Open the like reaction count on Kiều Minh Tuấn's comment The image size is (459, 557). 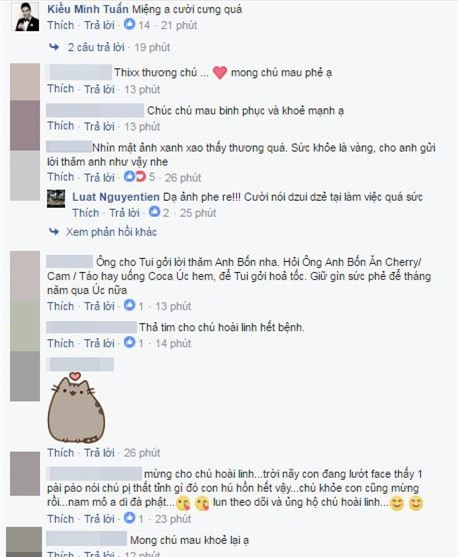pyautogui.click(x=137, y=25)
